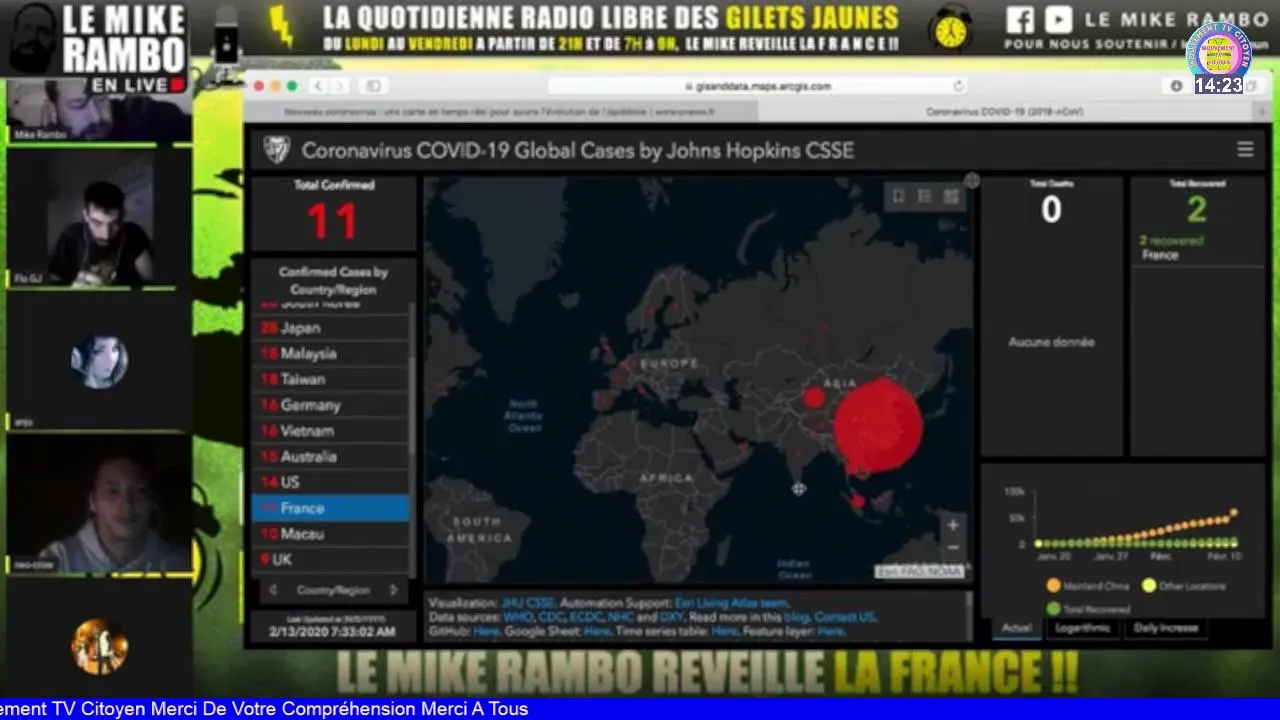The height and width of the screenshot is (720, 1280).
Task: Click the Mike Rambo webcam thumbnail
Action: point(98,112)
